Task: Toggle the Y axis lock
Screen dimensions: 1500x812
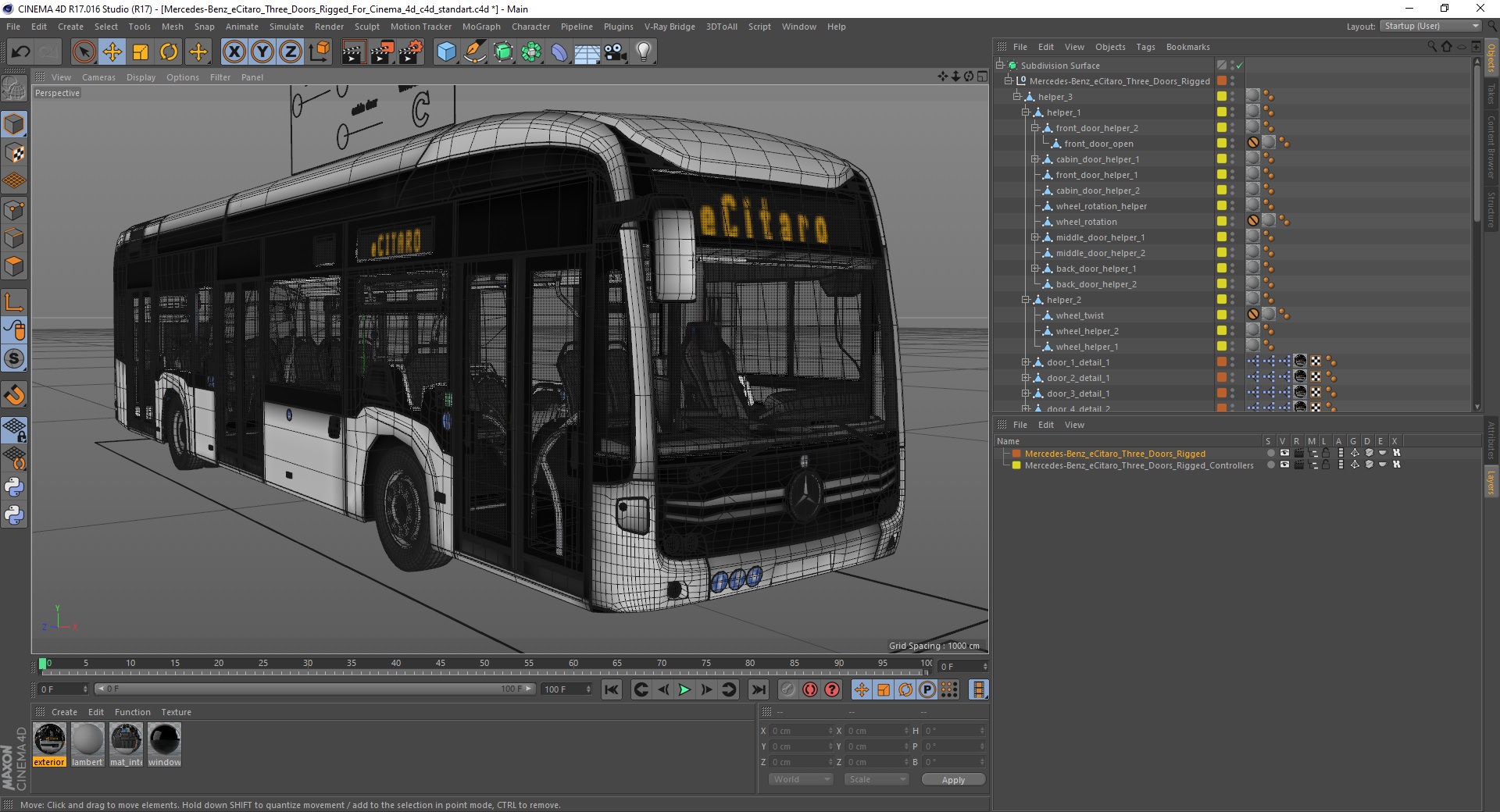Action: coord(262,52)
